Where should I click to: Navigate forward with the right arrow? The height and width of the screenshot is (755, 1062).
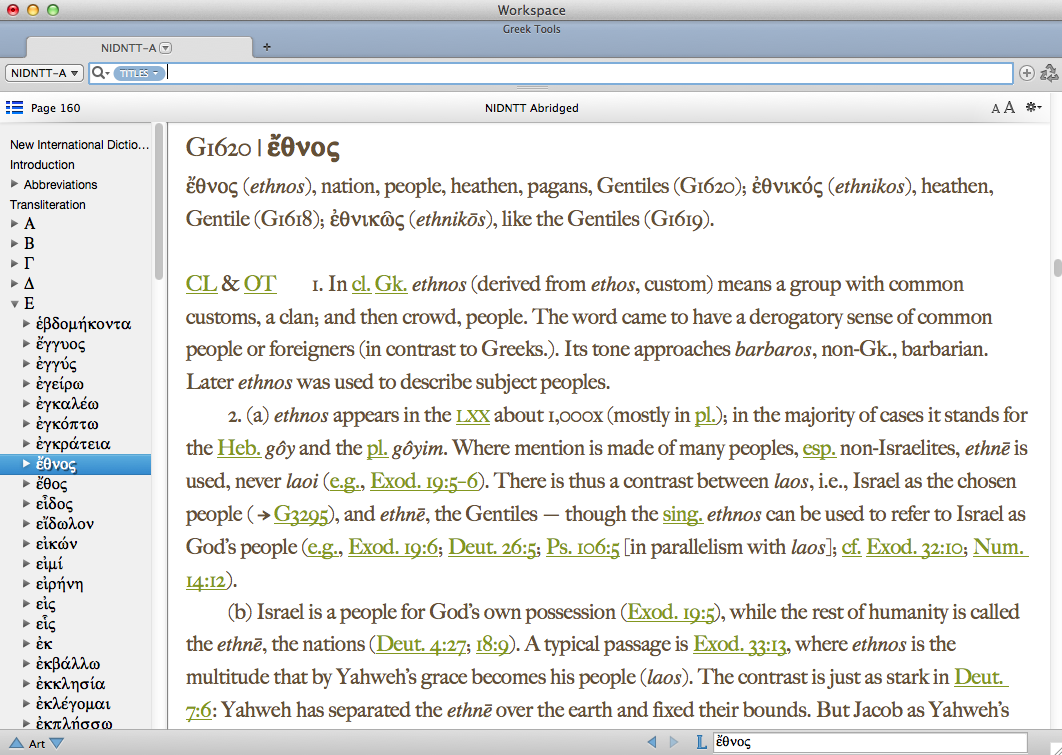[674, 742]
